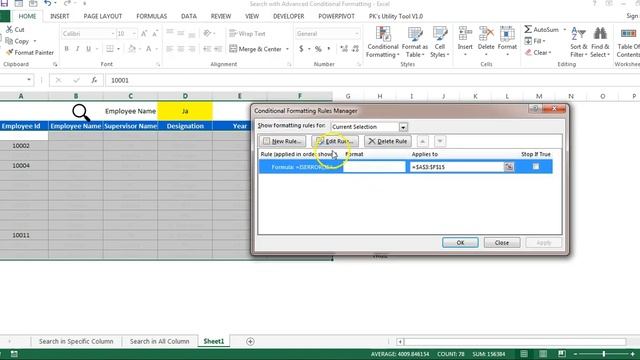Click the Undo icon in title bar
Image resolution: width=640 pixels, height=360 pixels.
coord(48,3)
